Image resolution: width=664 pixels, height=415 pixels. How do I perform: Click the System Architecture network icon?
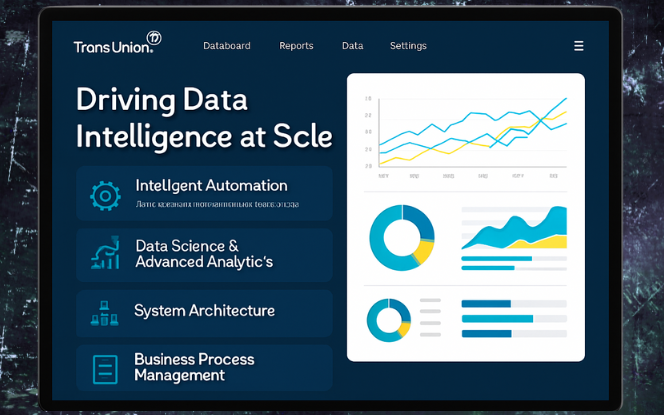click(x=104, y=314)
